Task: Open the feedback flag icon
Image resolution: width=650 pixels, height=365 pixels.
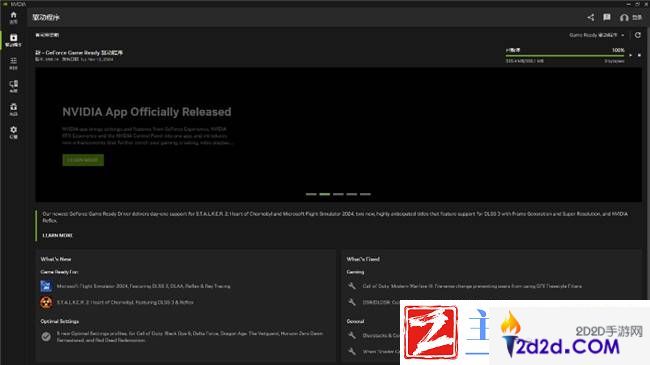Action: click(607, 17)
